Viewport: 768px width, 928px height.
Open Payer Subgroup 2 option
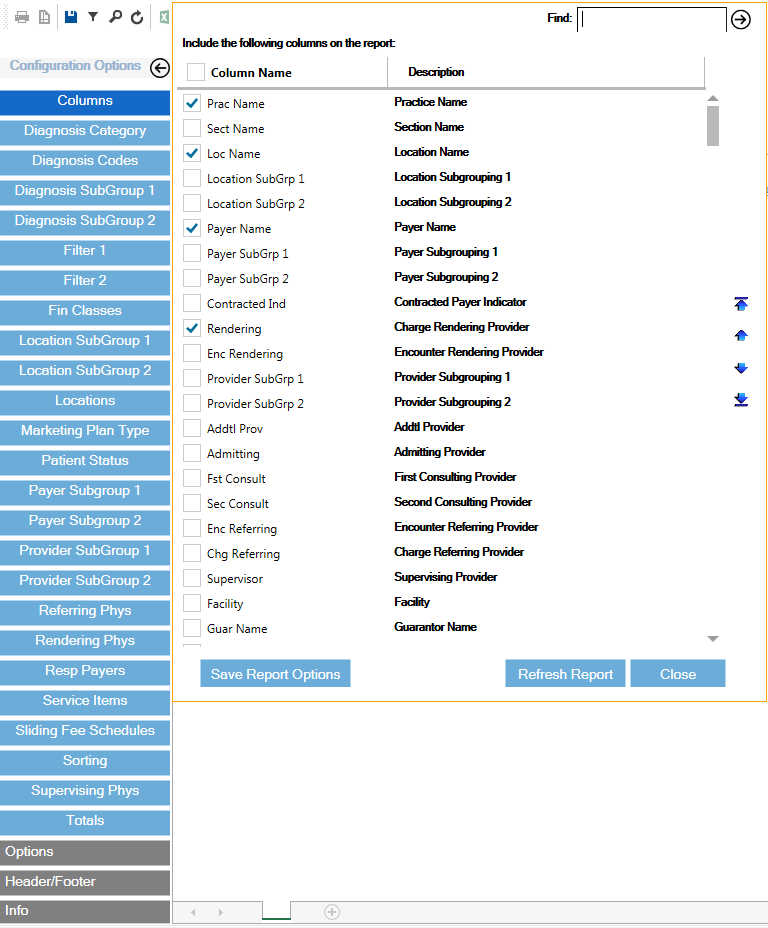tap(85, 521)
